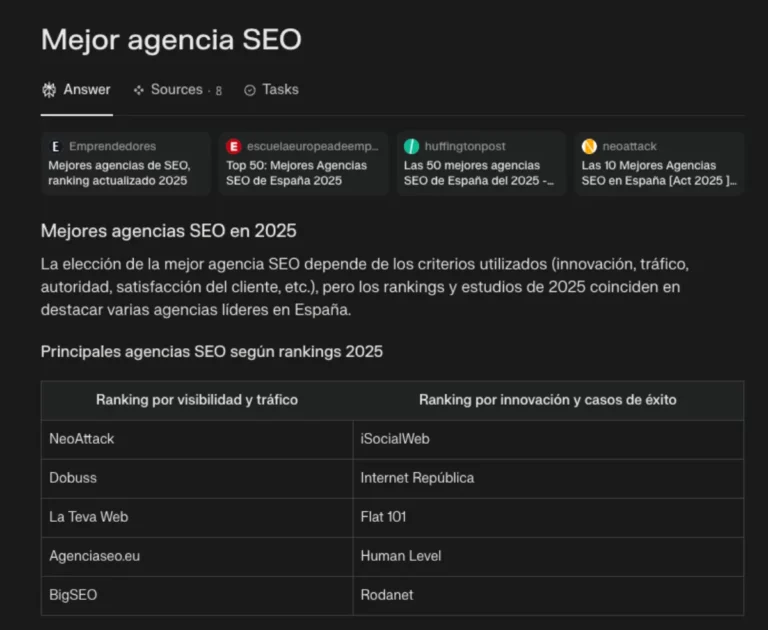This screenshot has height=630, width=768.
Task: Select the BigSEO table cell
Action: point(197,595)
